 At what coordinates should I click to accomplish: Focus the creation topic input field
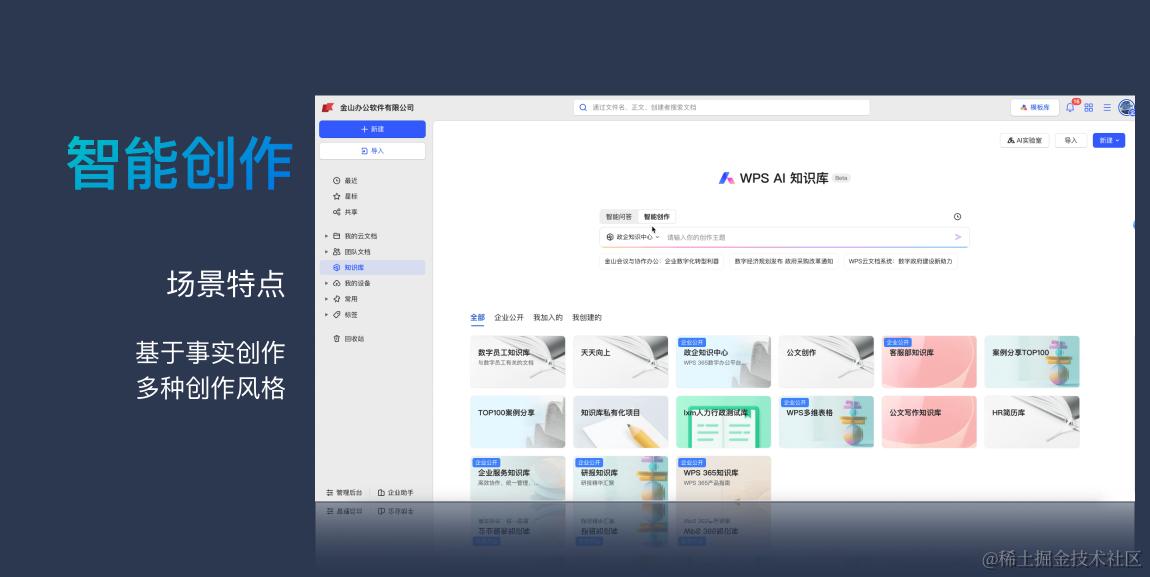click(x=807, y=238)
